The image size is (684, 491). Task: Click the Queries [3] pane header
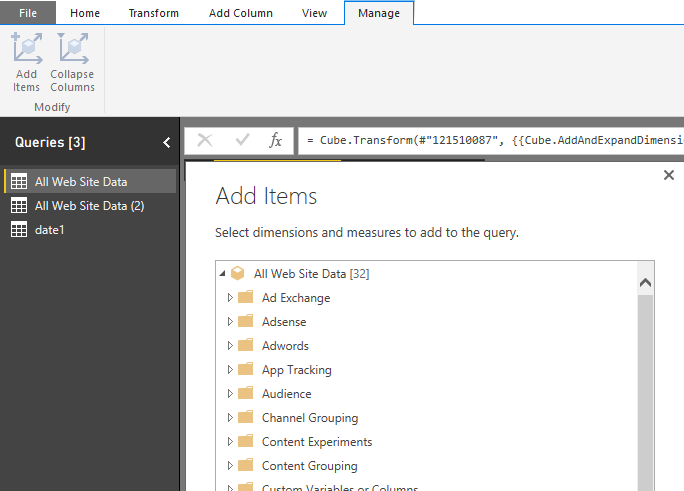(50, 142)
